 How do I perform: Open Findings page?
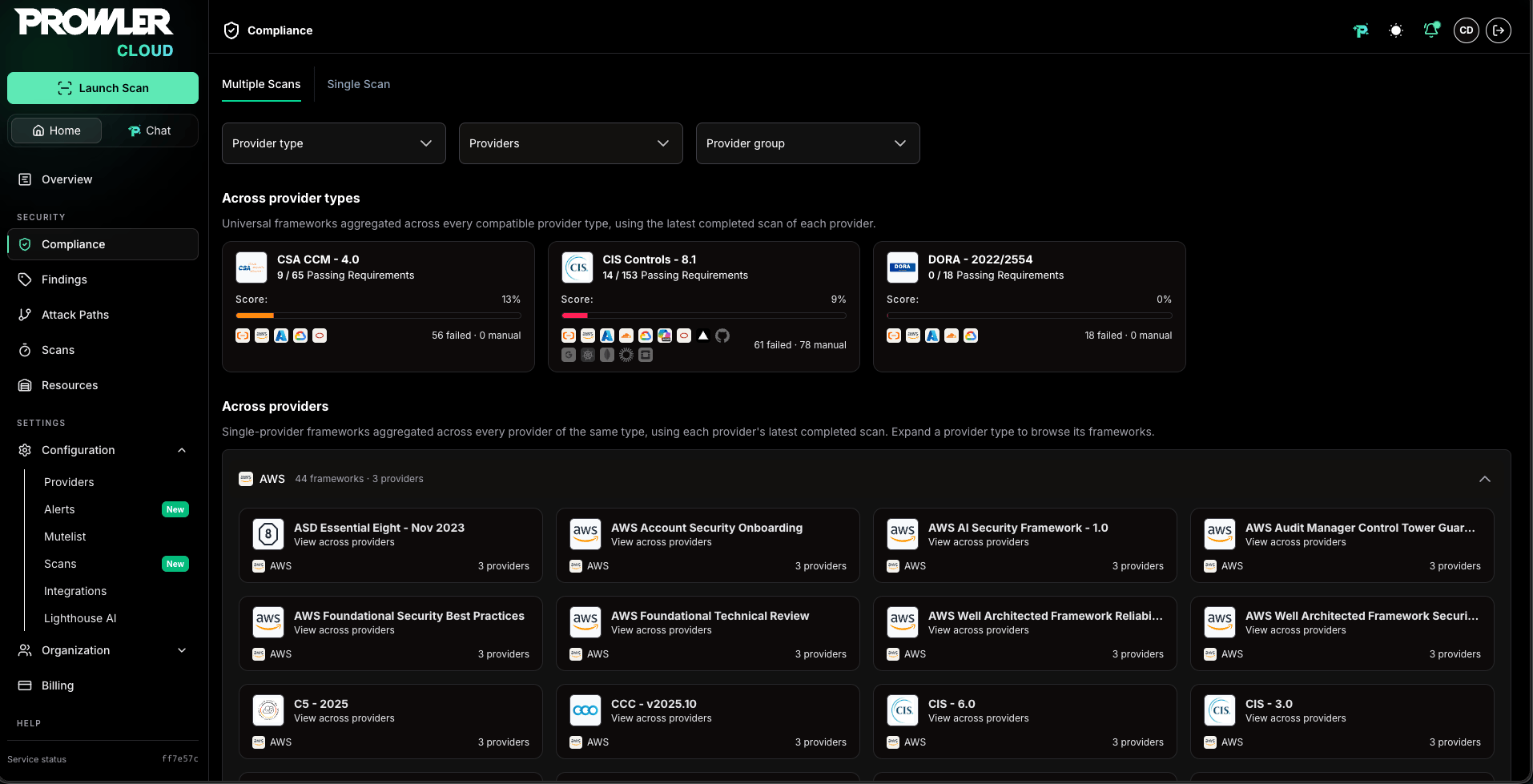point(103,279)
